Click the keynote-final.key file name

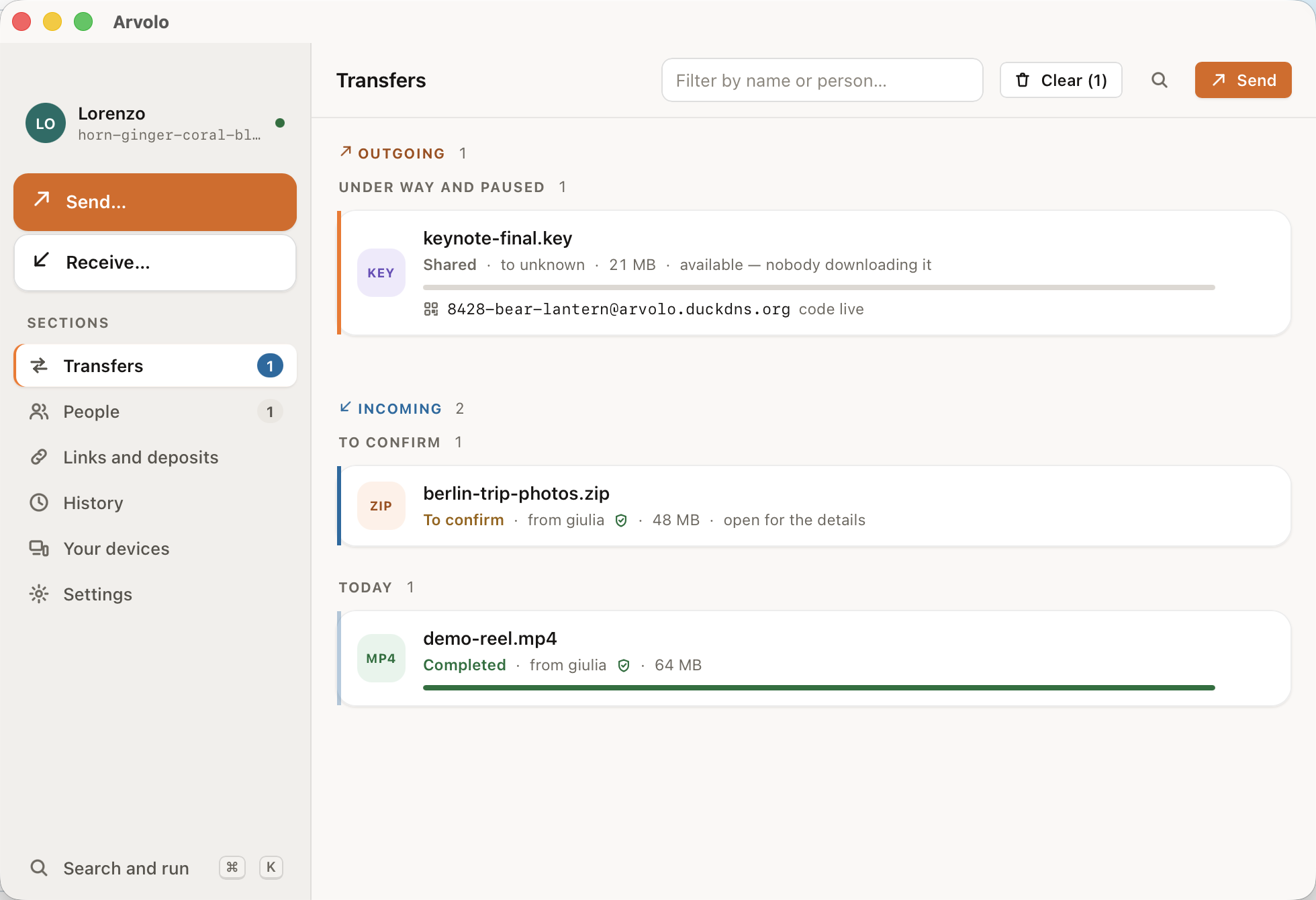click(x=498, y=238)
